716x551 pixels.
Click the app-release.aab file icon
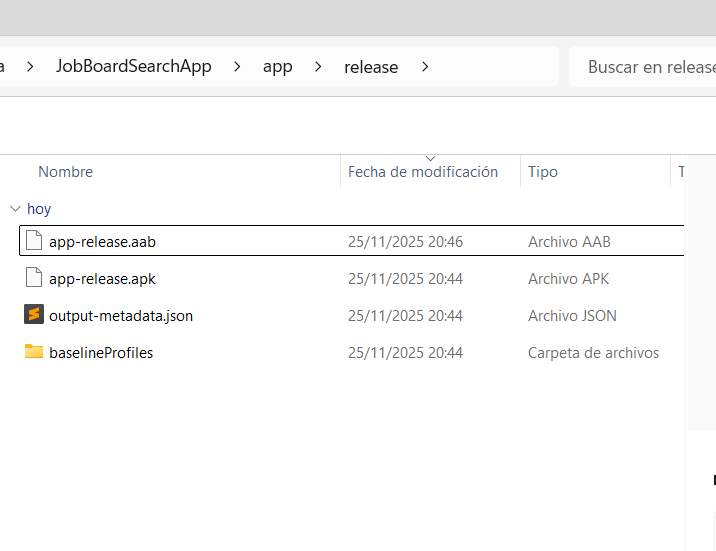click(x=34, y=241)
